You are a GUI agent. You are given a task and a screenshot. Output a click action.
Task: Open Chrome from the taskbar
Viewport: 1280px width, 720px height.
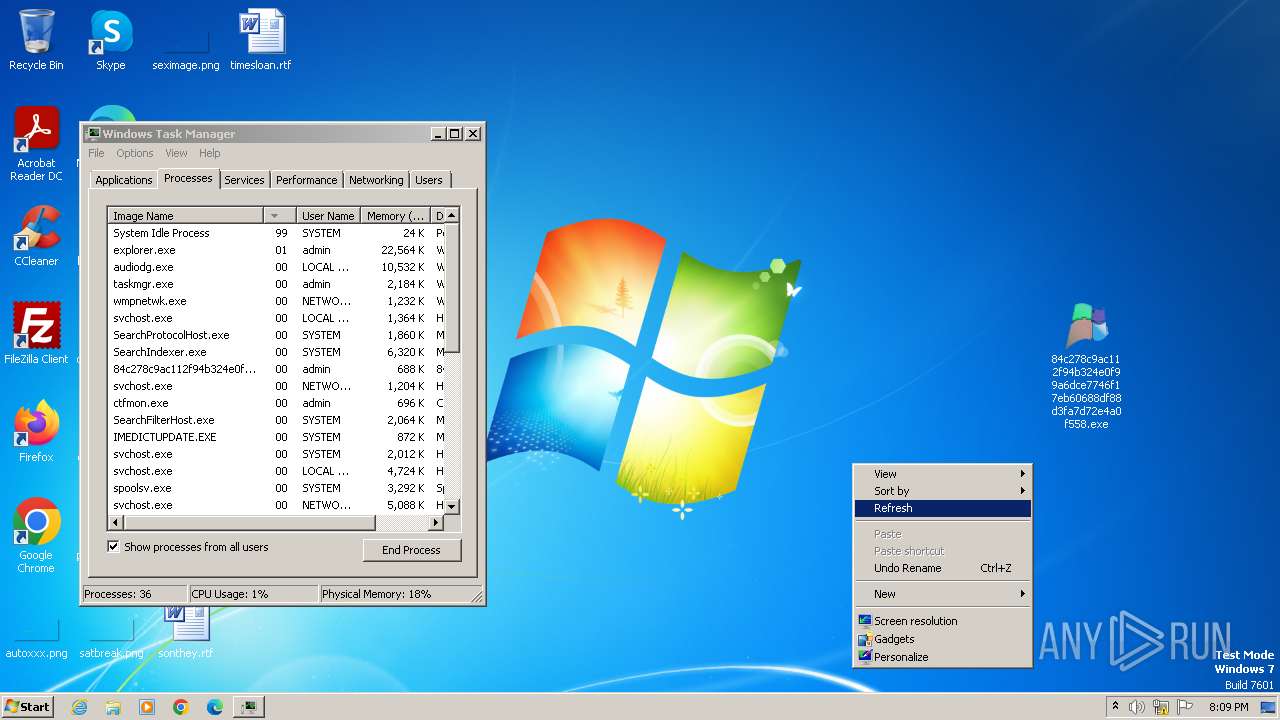181,707
